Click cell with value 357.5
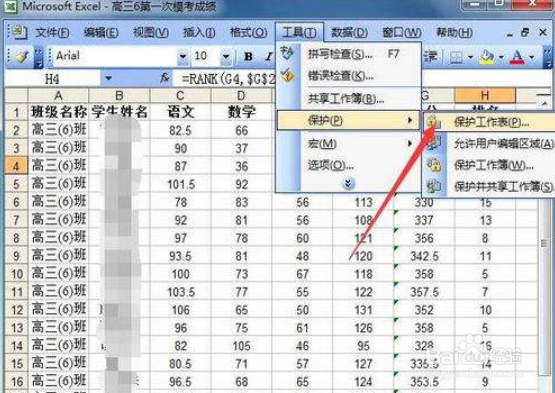This screenshot has height=393, width=555. (x=424, y=292)
